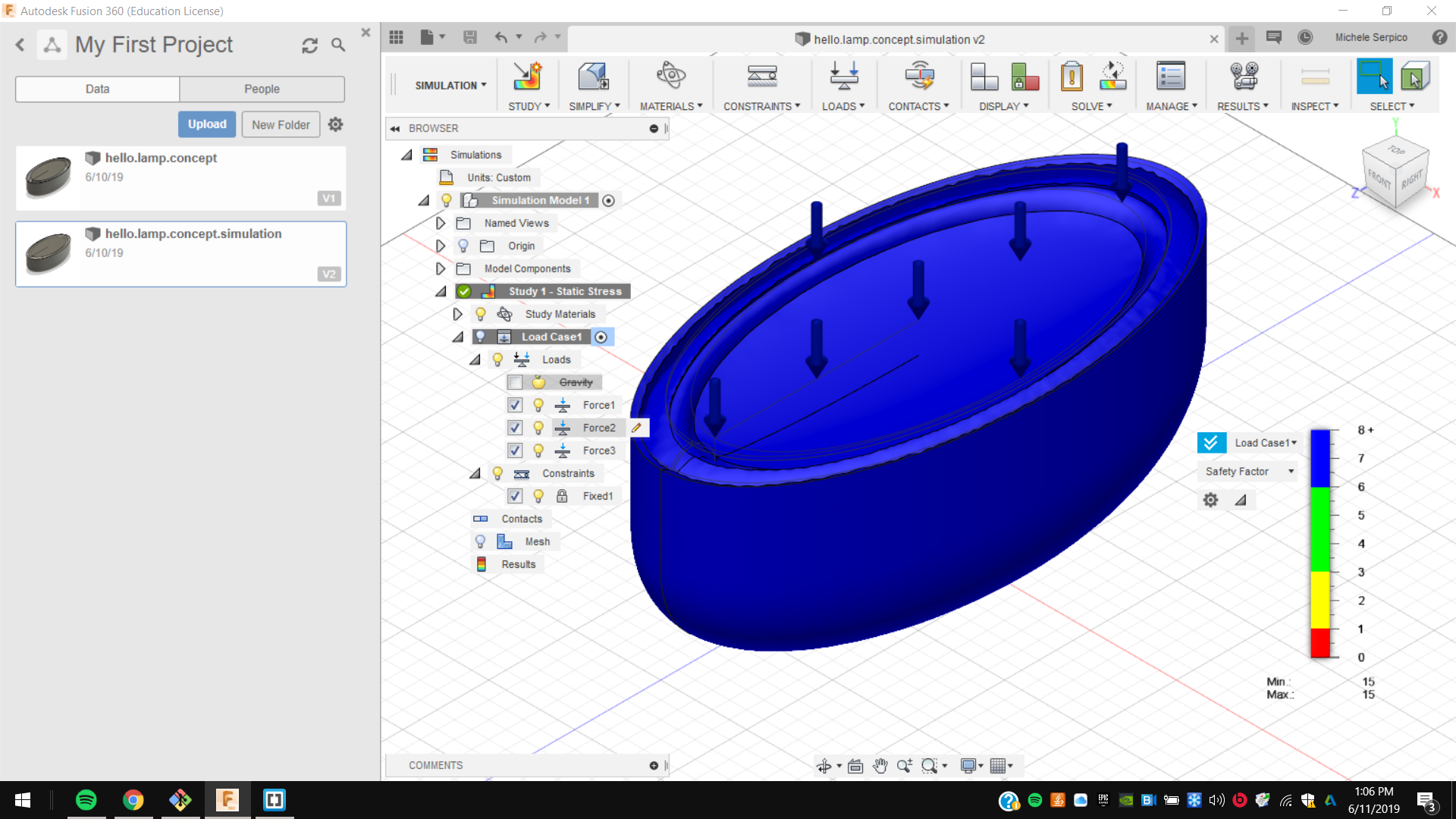Open the Safety Factor result dropdown
Screen dimensions: 1456x819
1248,471
